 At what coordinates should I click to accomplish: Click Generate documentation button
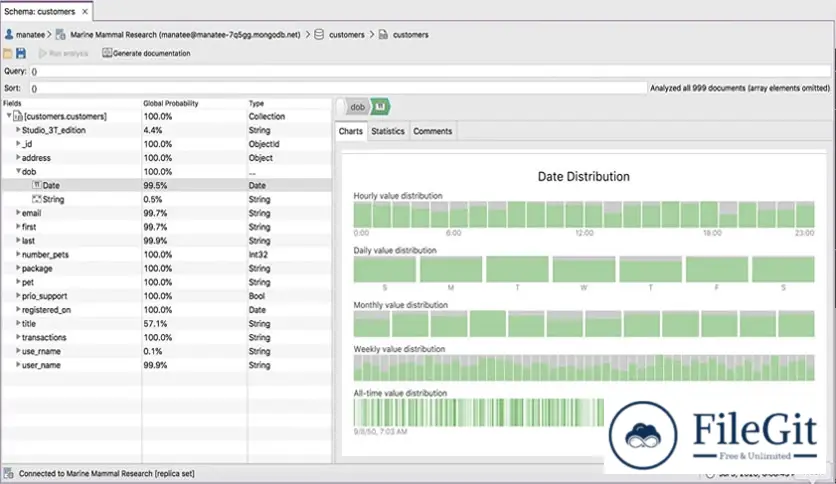(x=146, y=53)
